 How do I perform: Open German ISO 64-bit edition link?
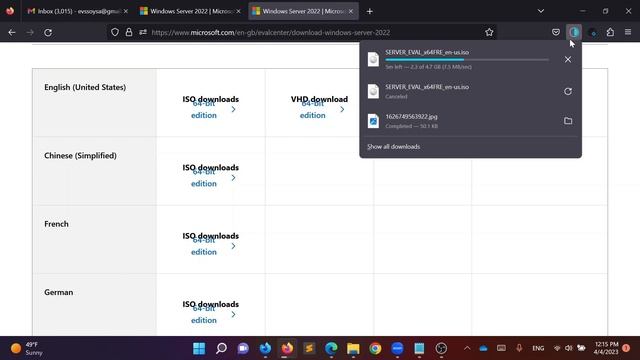pyautogui.click(x=204, y=314)
